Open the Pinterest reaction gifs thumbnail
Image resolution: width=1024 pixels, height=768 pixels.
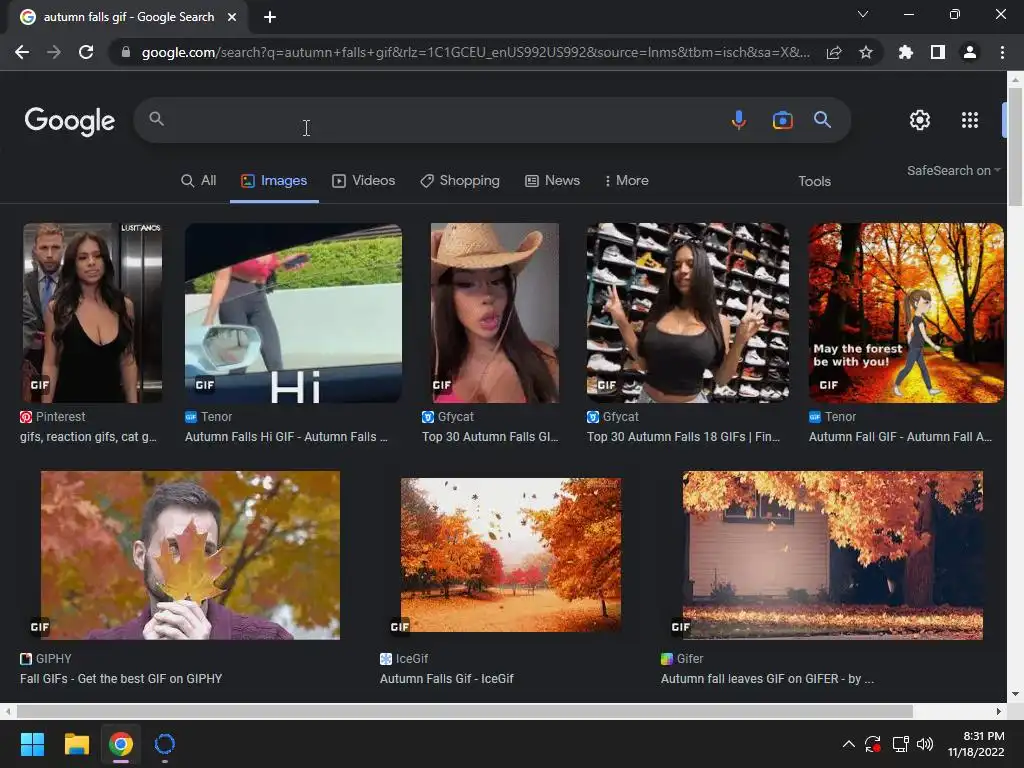click(x=92, y=313)
